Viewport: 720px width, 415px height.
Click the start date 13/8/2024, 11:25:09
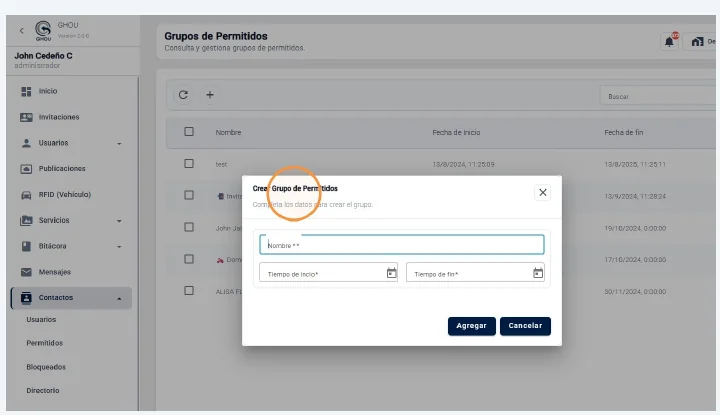pyautogui.click(x=463, y=164)
